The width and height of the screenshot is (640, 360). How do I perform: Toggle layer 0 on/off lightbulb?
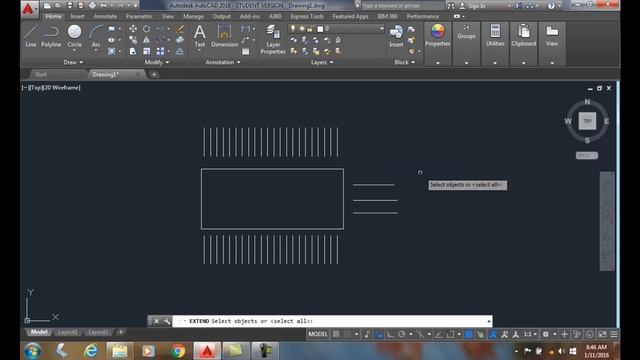click(x=293, y=28)
